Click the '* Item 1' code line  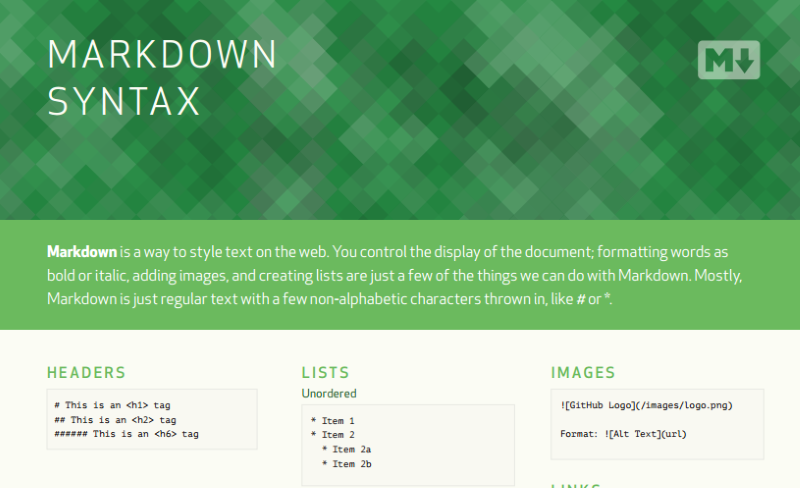(x=333, y=421)
